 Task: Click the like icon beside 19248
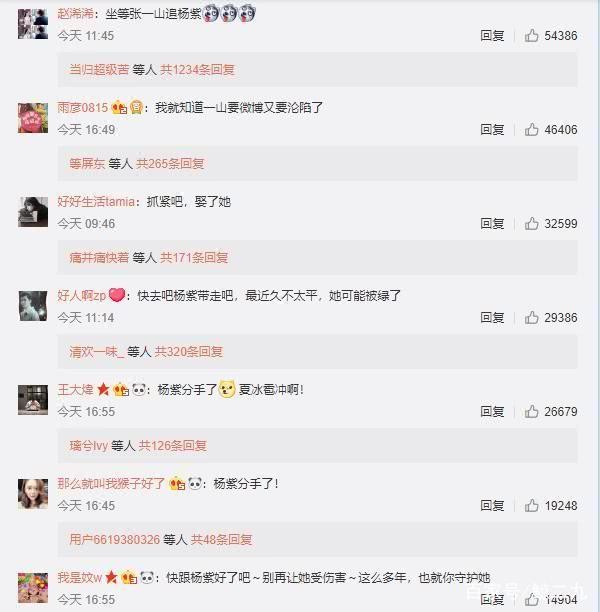531,505
